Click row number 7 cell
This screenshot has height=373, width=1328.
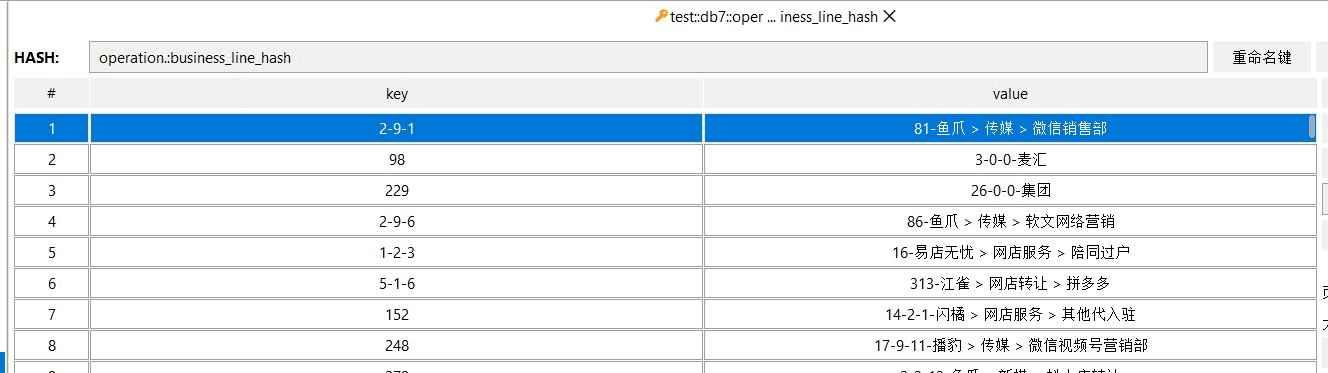coord(51,314)
